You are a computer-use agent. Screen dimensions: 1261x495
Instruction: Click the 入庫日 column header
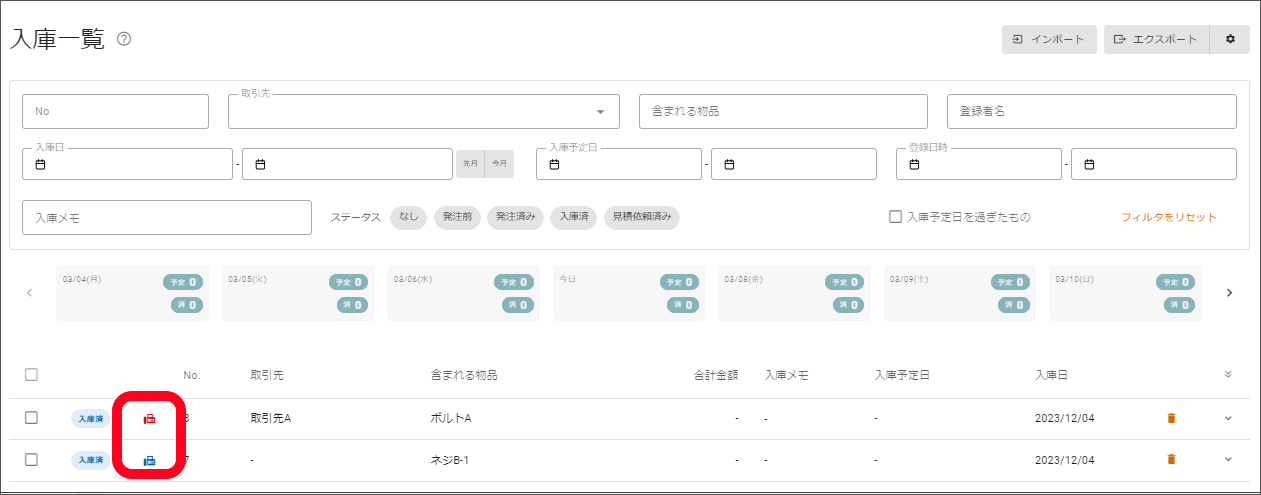click(1051, 375)
